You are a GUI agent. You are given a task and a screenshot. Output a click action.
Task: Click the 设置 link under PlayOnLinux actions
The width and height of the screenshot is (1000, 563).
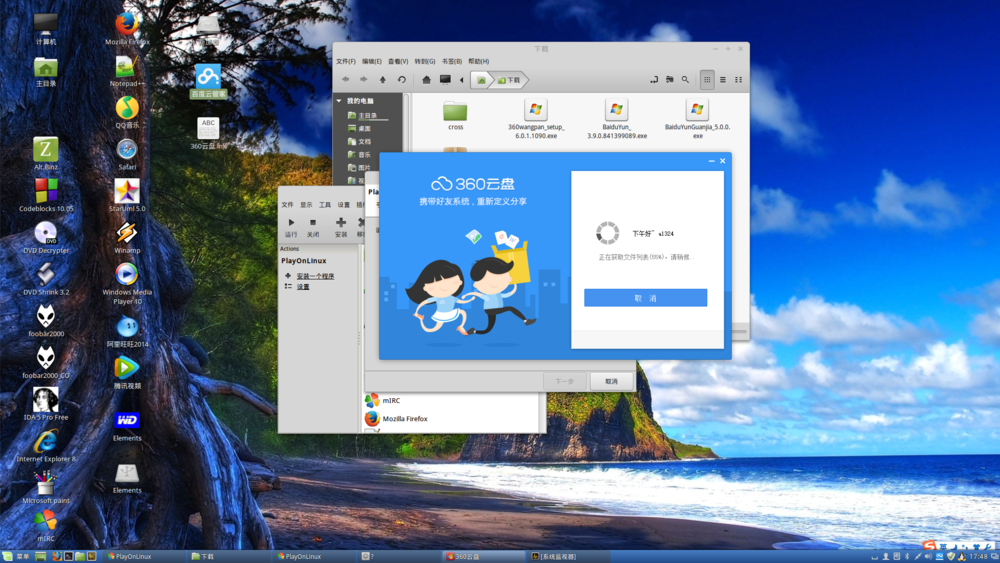coord(303,287)
